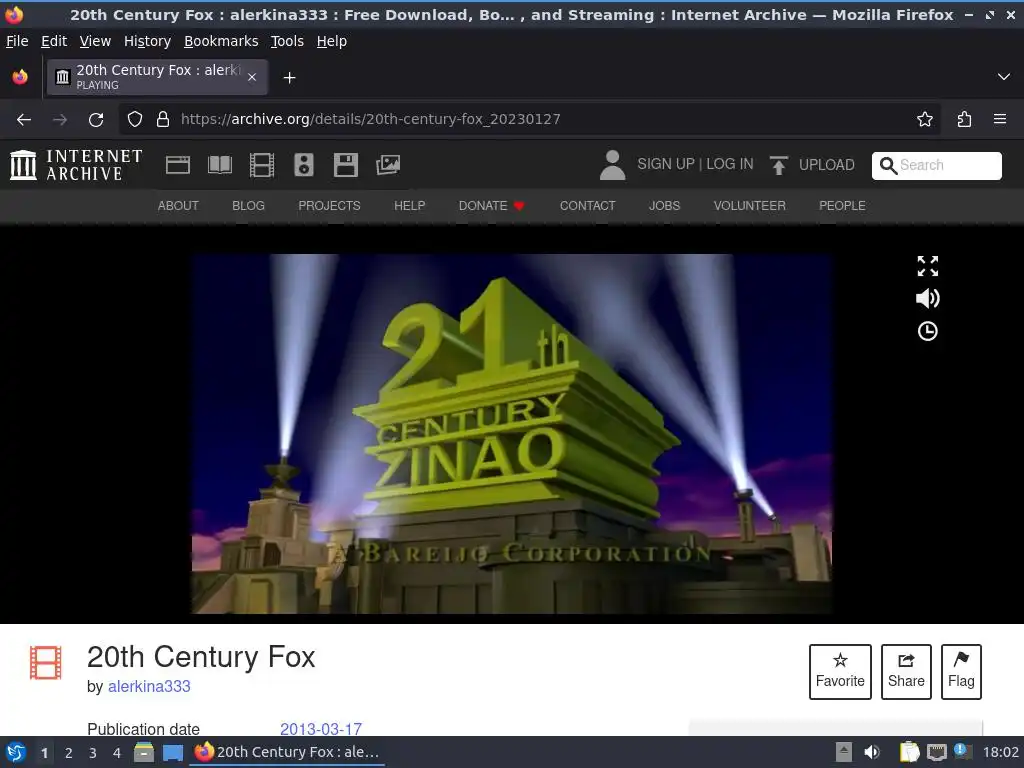Open the Audio speaker icon in navigation
The height and width of the screenshot is (768, 1024).
304,165
